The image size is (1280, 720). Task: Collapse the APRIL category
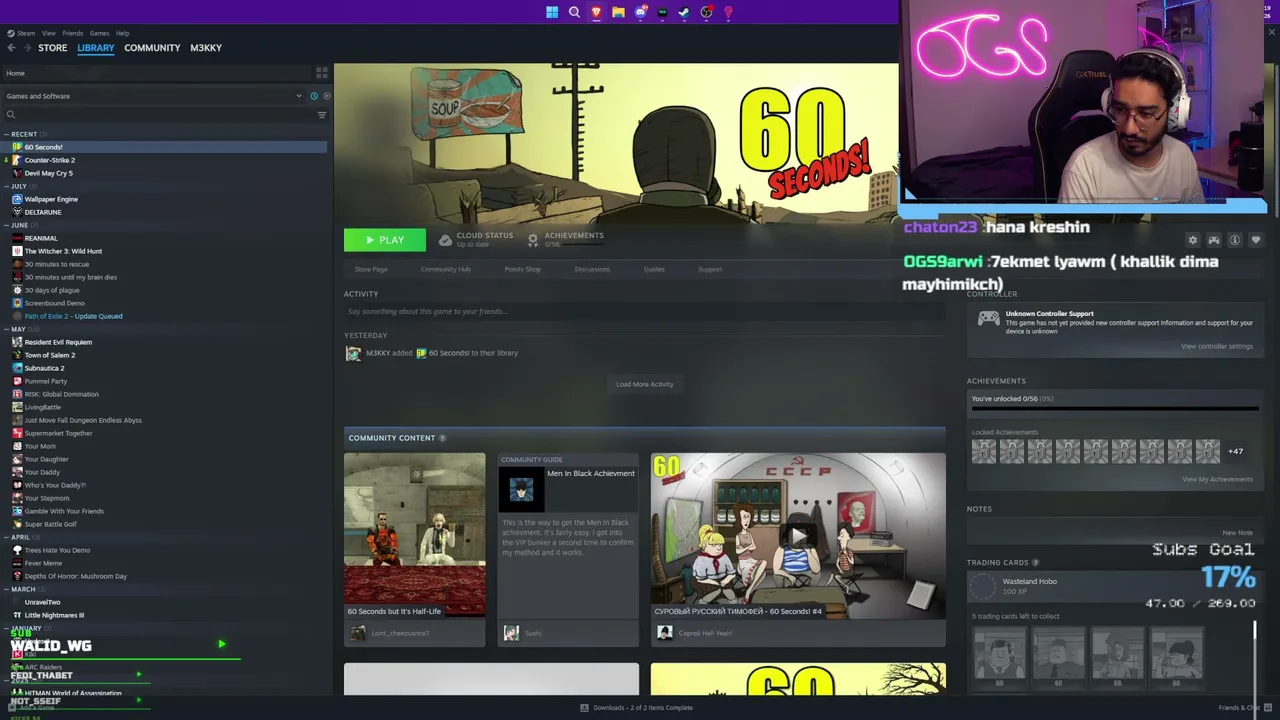[6, 537]
